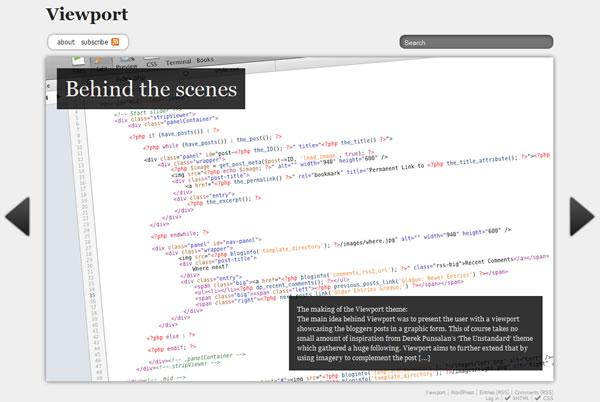Click the Log in footer link
600x402 pixels.
click(x=492, y=398)
